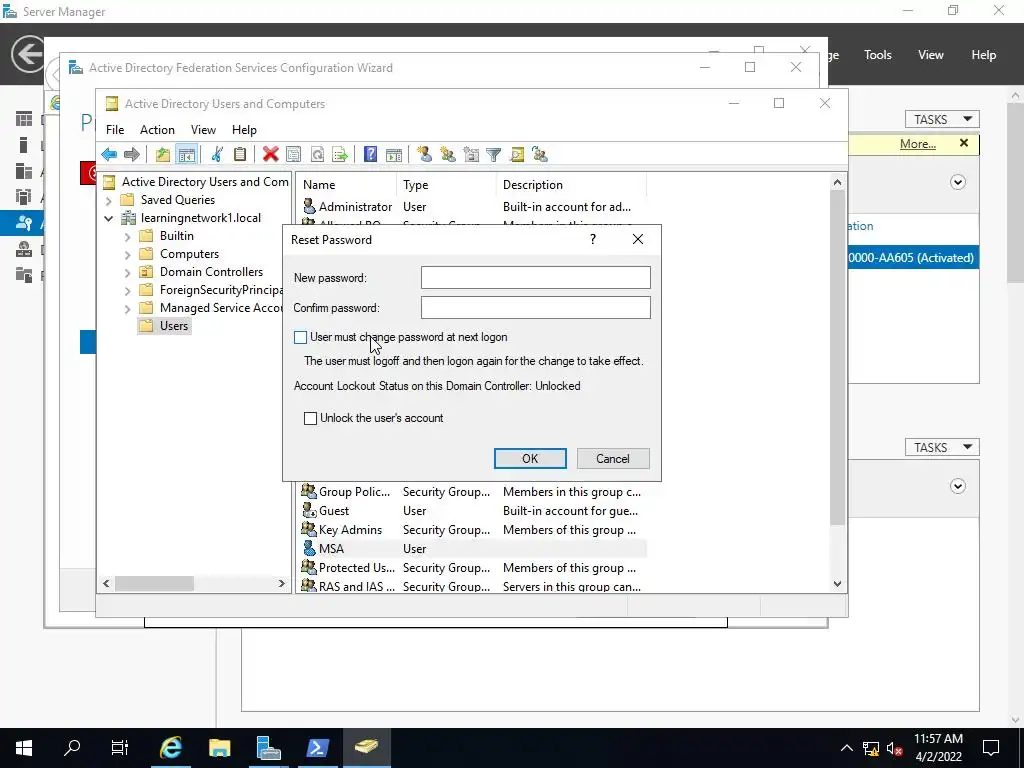This screenshot has height=768, width=1024.
Task: Click the muted speaker tray icon
Action: pos(895,748)
